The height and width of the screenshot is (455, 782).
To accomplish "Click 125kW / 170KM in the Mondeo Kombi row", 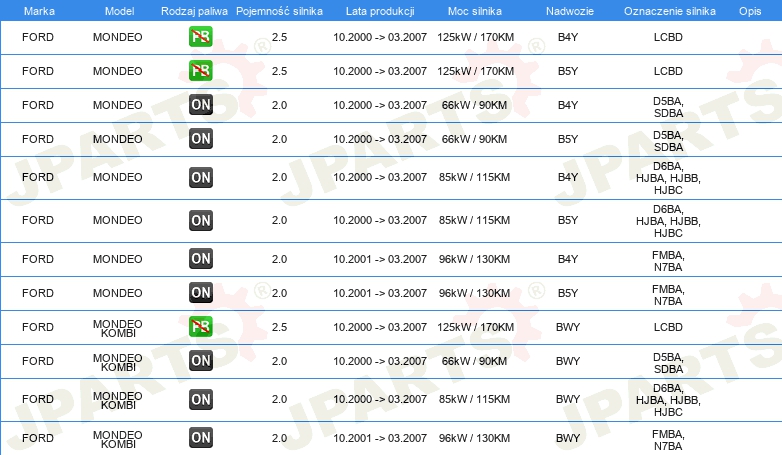I will point(475,327).
